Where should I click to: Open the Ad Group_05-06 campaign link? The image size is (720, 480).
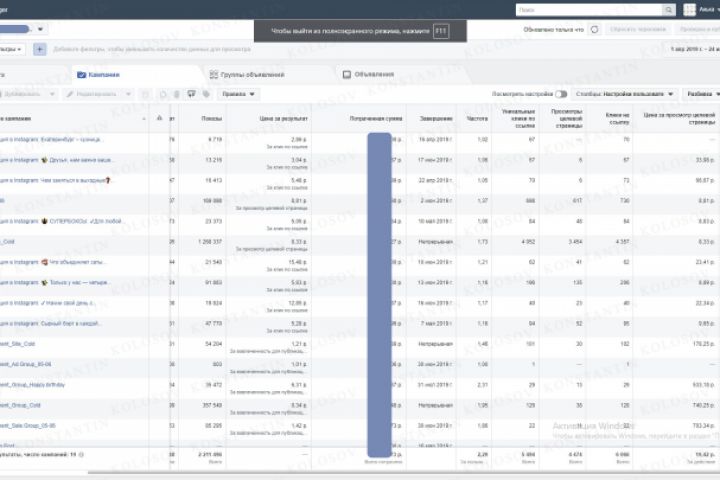point(26,364)
